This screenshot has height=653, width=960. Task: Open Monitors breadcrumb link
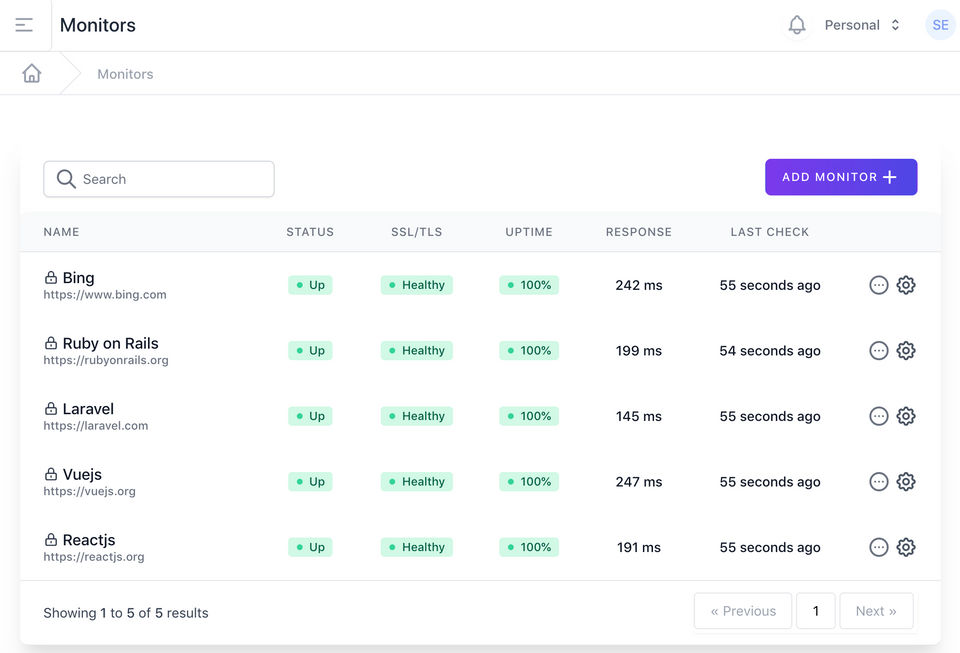[x=125, y=74]
